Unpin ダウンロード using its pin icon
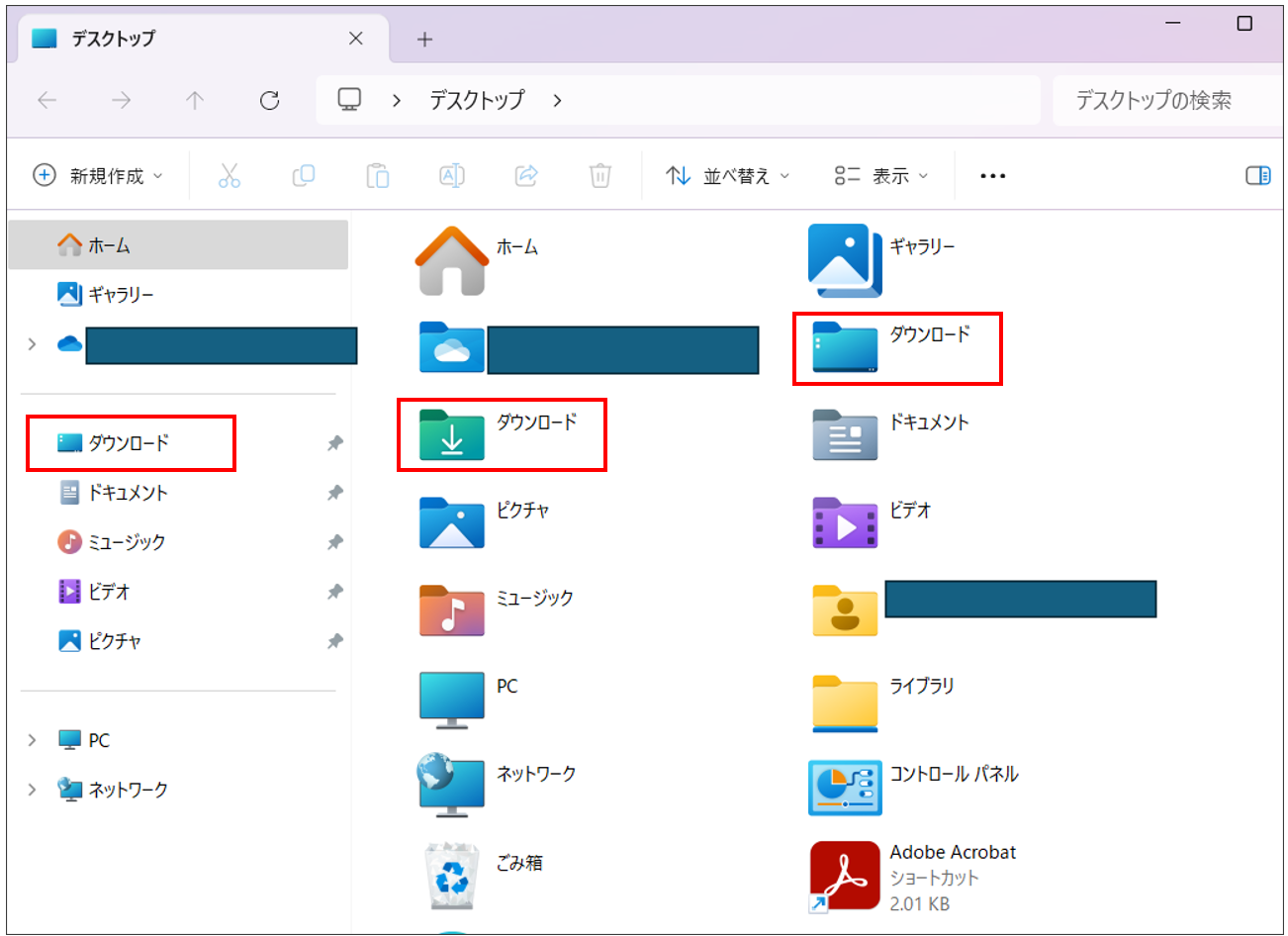This screenshot has height=936, width=1288. tap(335, 443)
